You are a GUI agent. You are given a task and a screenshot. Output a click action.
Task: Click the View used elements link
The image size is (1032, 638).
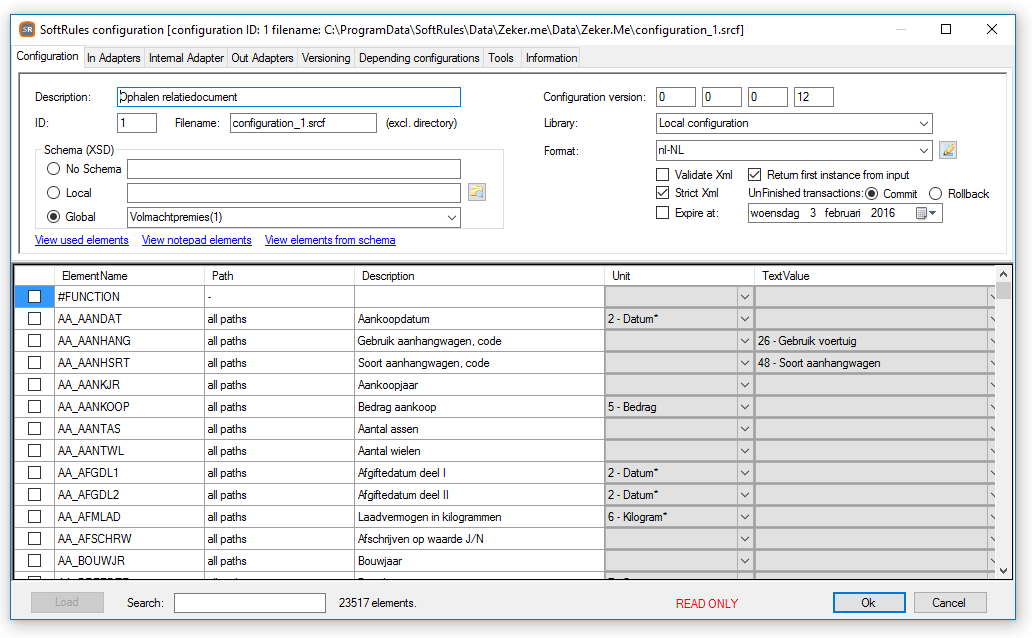pos(82,240)
